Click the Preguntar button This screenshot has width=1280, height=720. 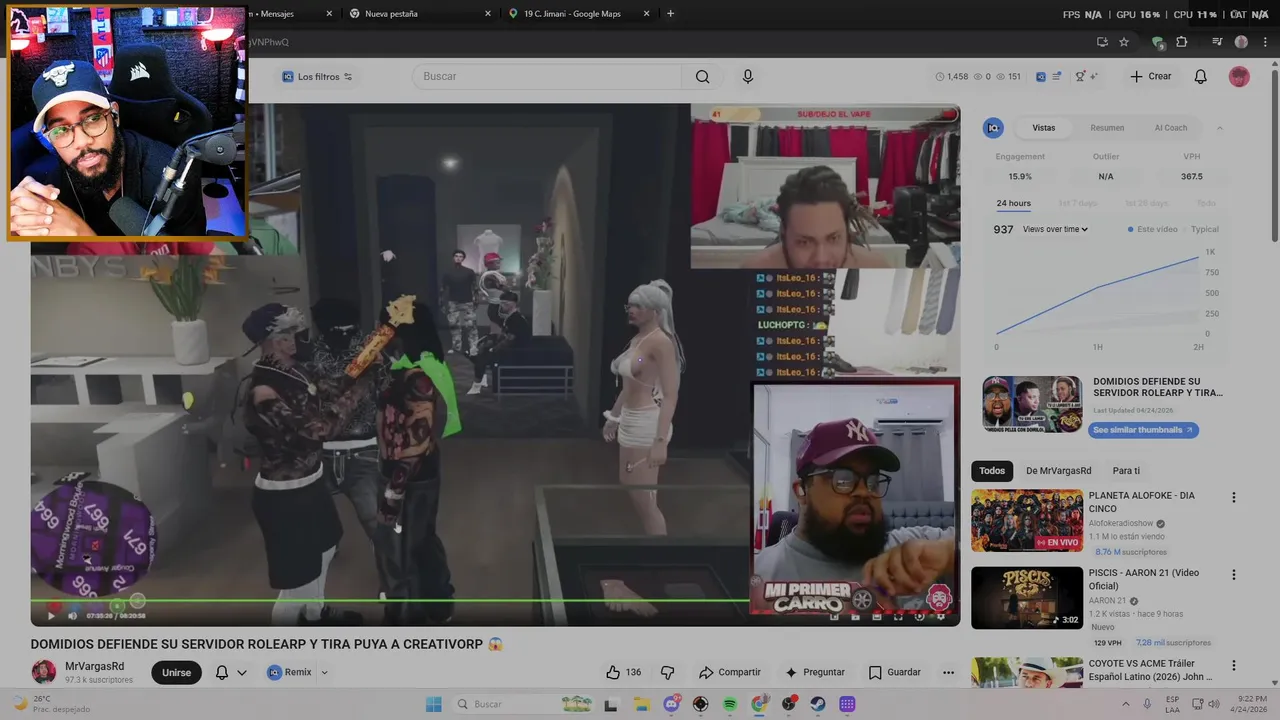tap(815, 672)
